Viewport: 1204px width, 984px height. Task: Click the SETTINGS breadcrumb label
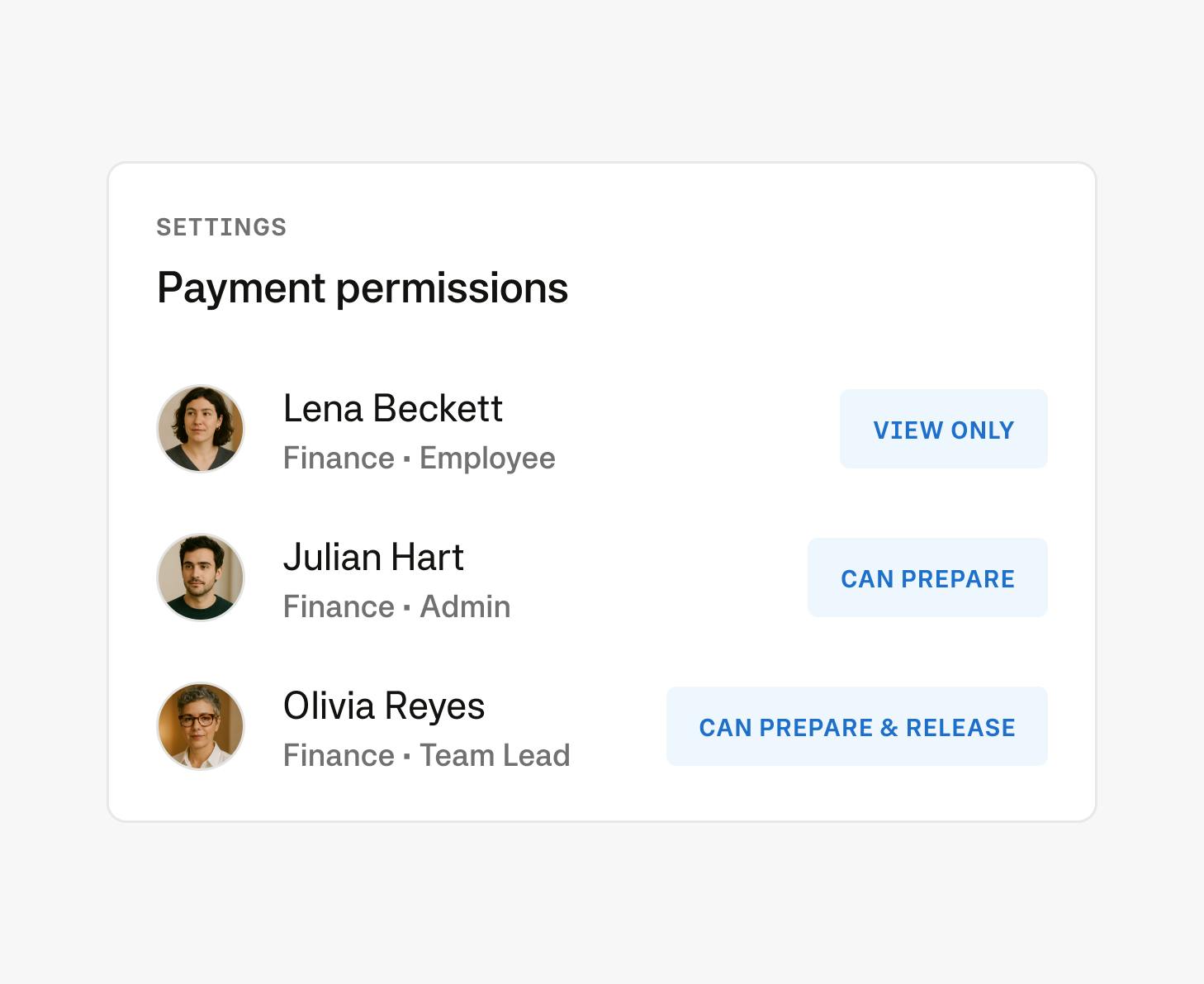coord(221,226)
